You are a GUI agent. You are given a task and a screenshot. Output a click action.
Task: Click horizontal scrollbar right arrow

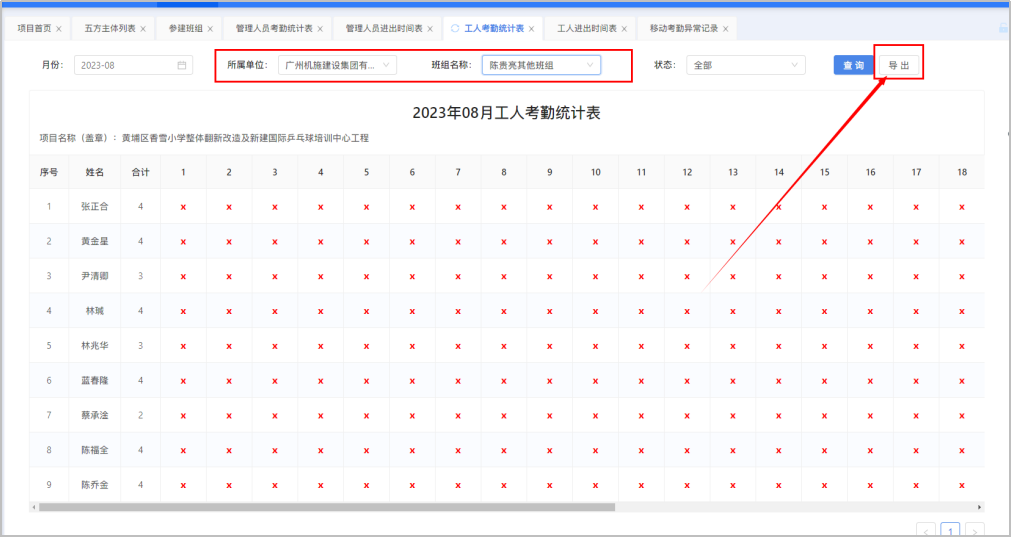pyautogui.click(x=979, y=507)
